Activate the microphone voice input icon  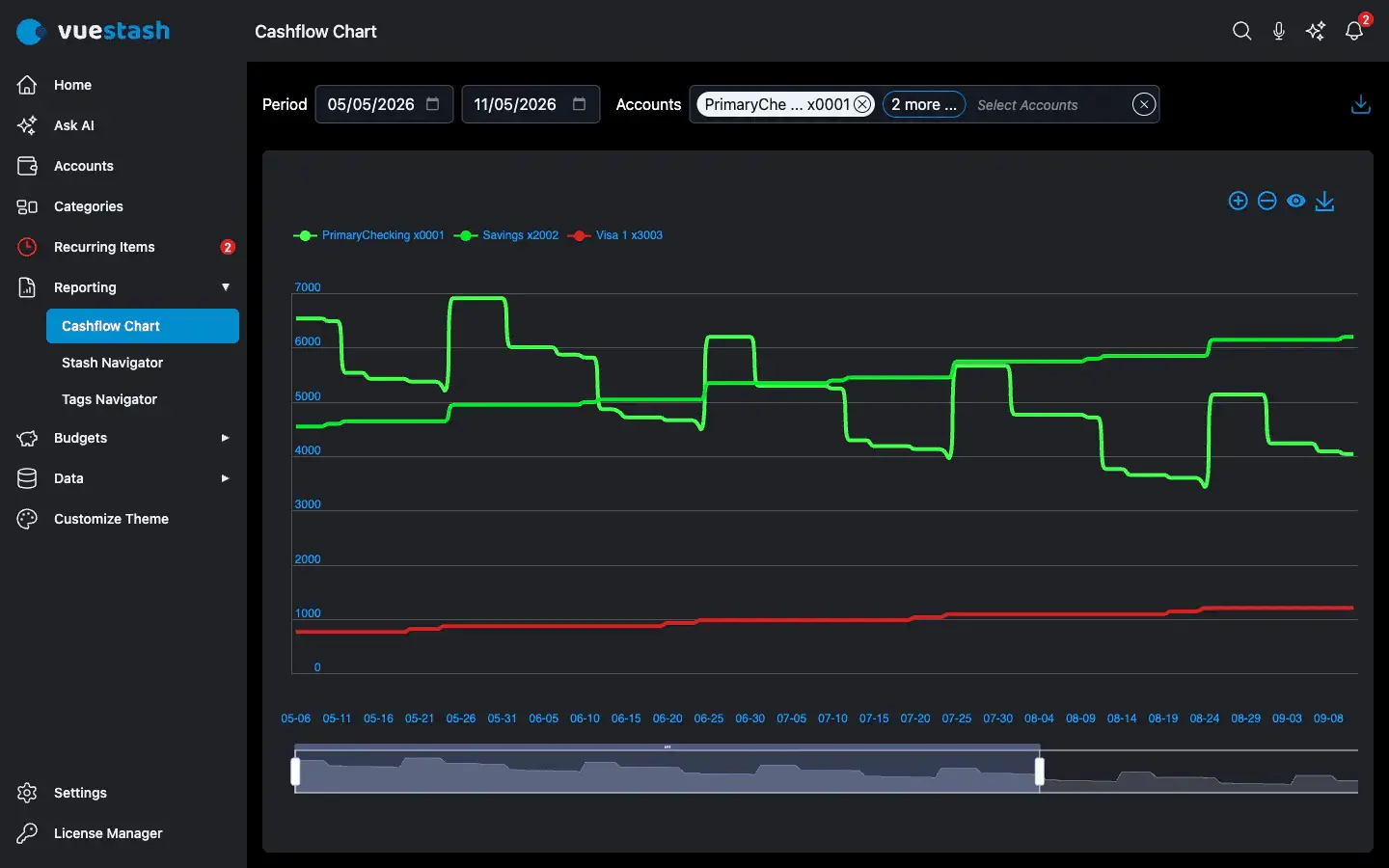1278,31
